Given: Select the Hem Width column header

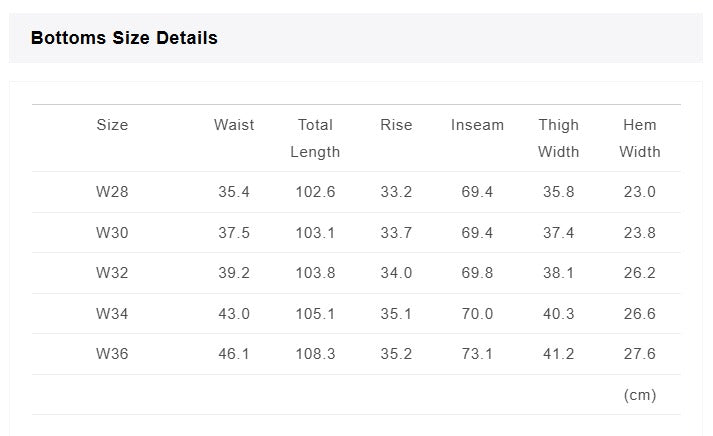Looking at the screenshot, I should coord(639,138).
